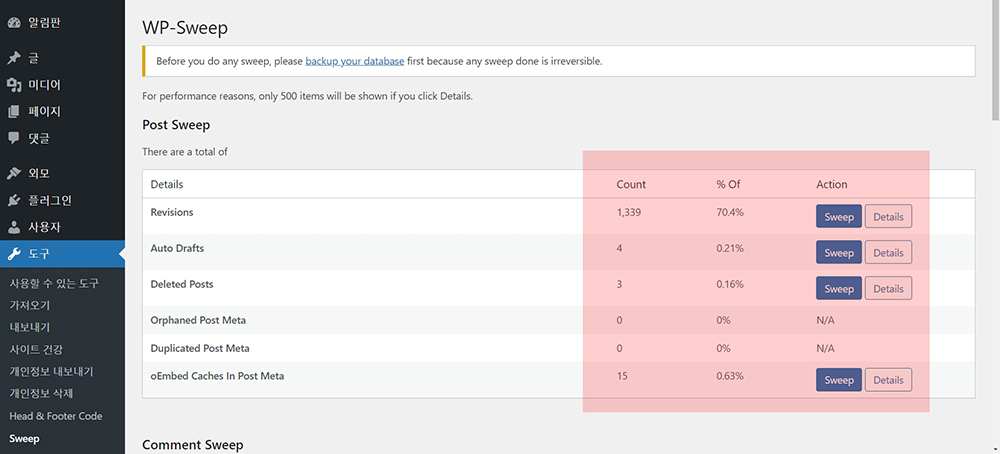Click the Action column header

click(x=832, y=184)
